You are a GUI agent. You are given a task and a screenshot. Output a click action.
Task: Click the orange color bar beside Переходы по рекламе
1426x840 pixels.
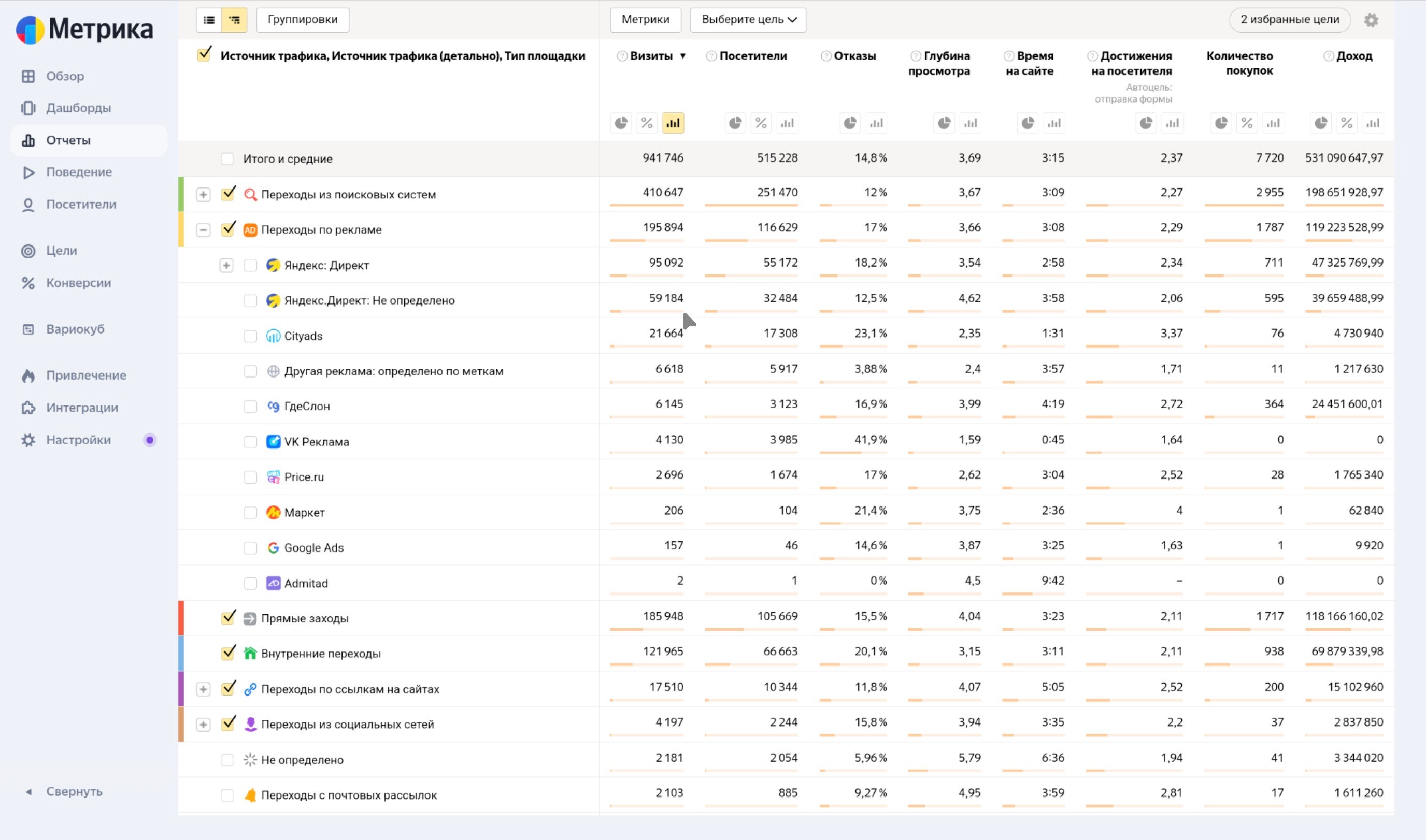coord(181,229)
